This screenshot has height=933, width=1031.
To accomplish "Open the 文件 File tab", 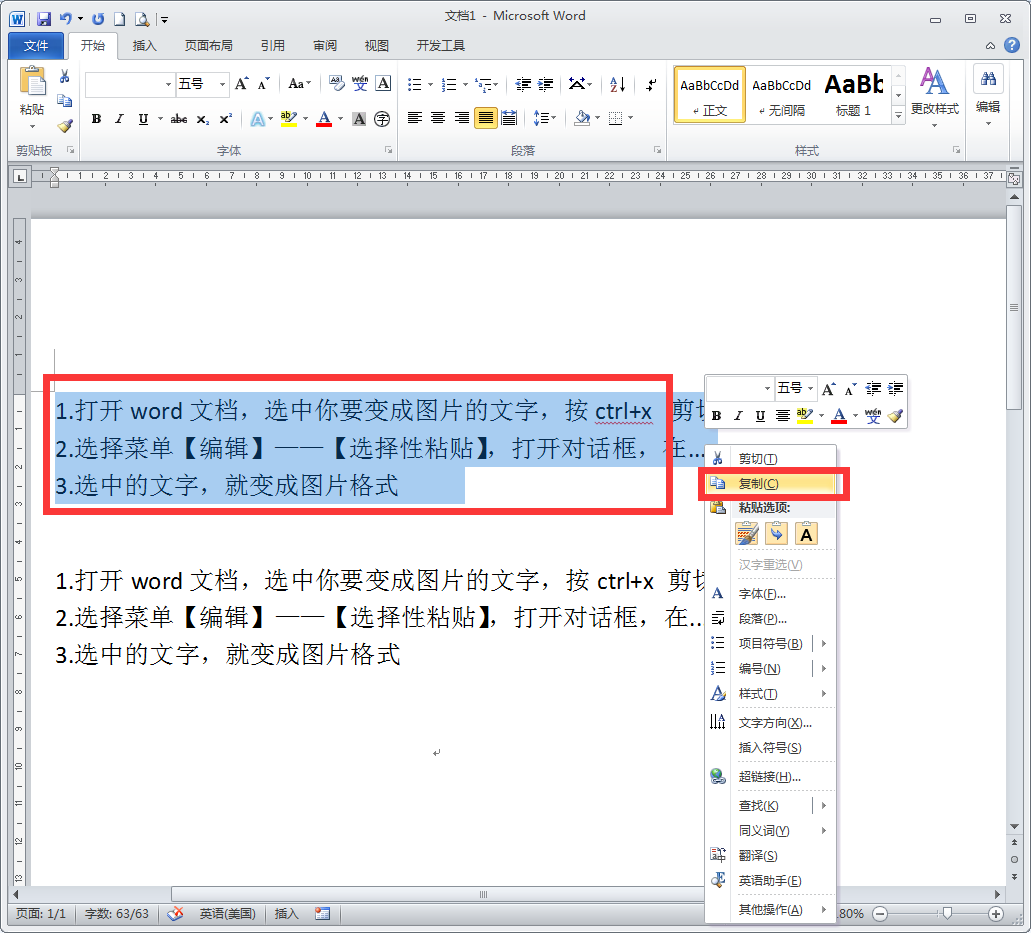I will coord(36,45).
